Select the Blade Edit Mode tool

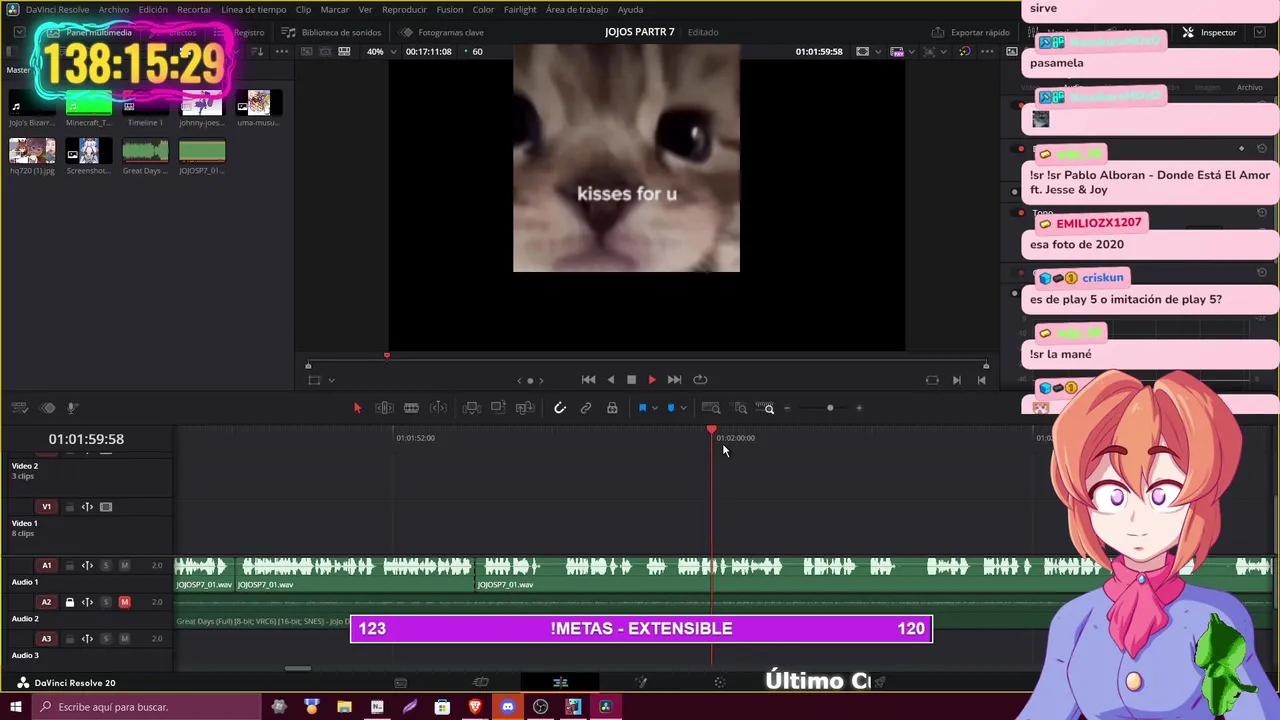[411, 408]
